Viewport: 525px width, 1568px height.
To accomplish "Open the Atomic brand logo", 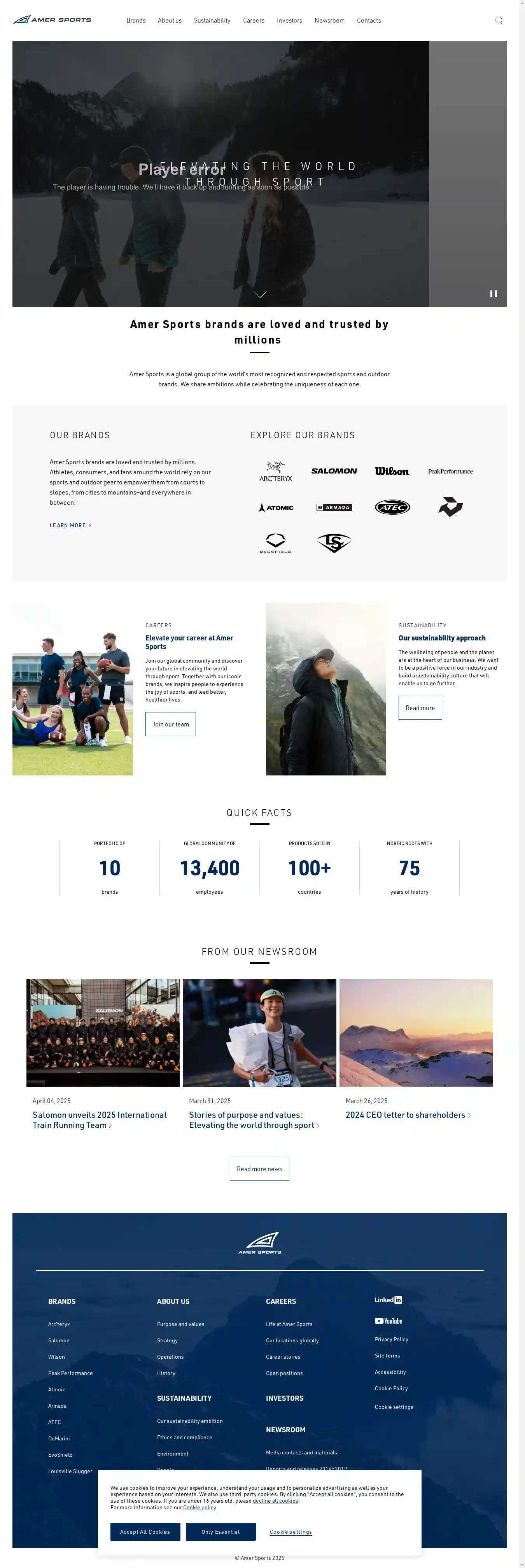I will [276, 507].
